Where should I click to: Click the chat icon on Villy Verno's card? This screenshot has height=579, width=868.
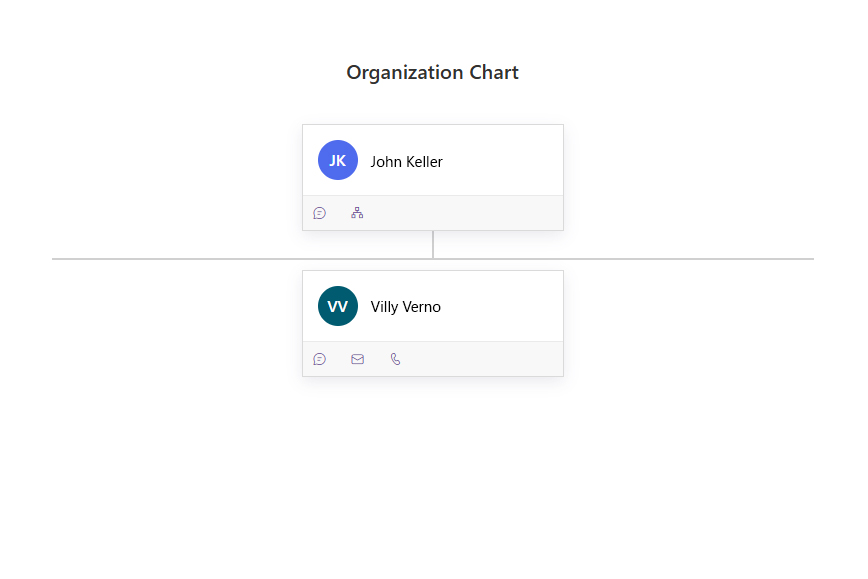coord(320,359)
